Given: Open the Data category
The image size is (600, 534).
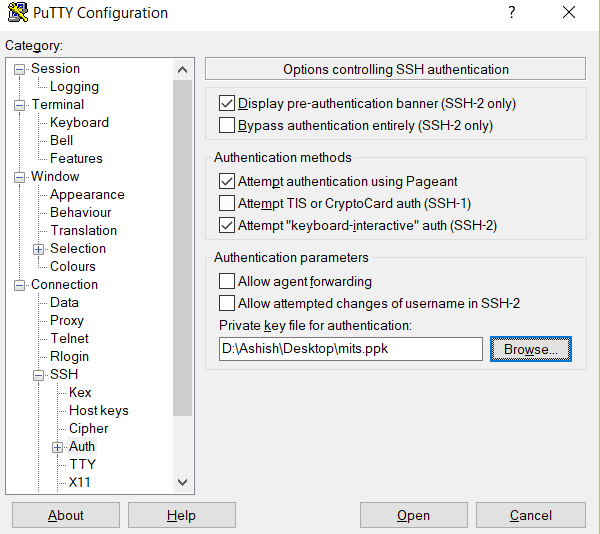Looking at the screenshot, I should click(x=64, y=303).
